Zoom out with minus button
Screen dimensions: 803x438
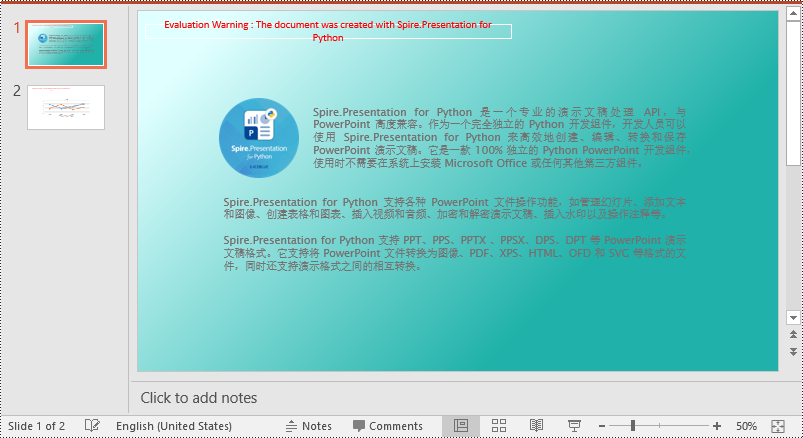pos(602,426)
